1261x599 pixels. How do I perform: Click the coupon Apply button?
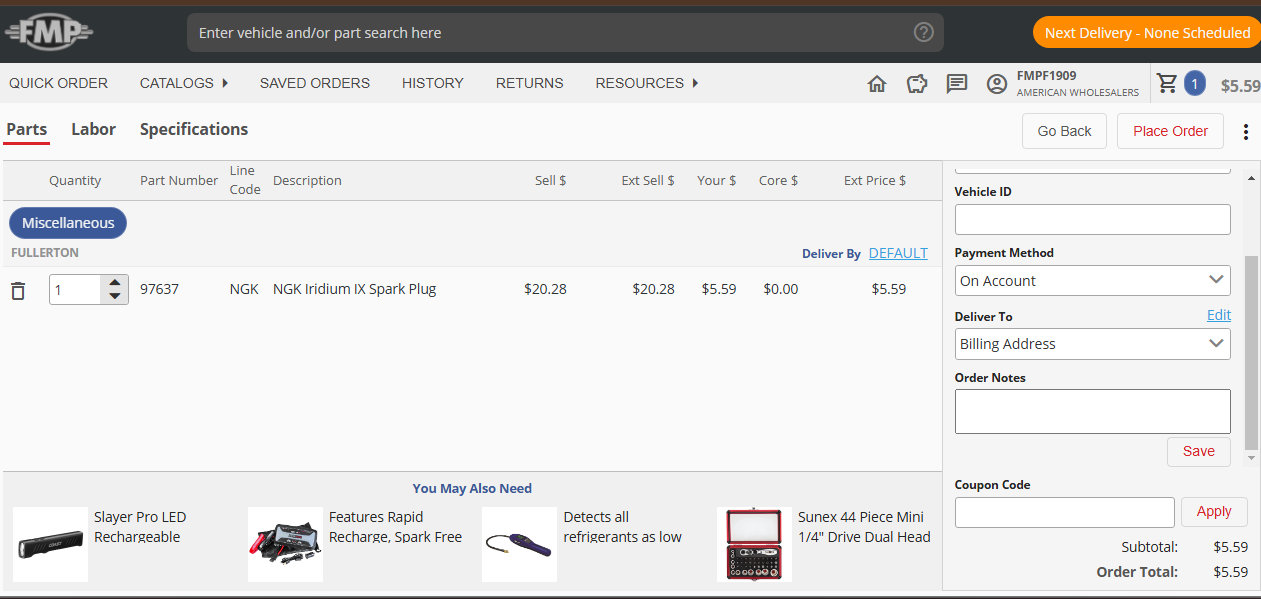(1214, 512)
